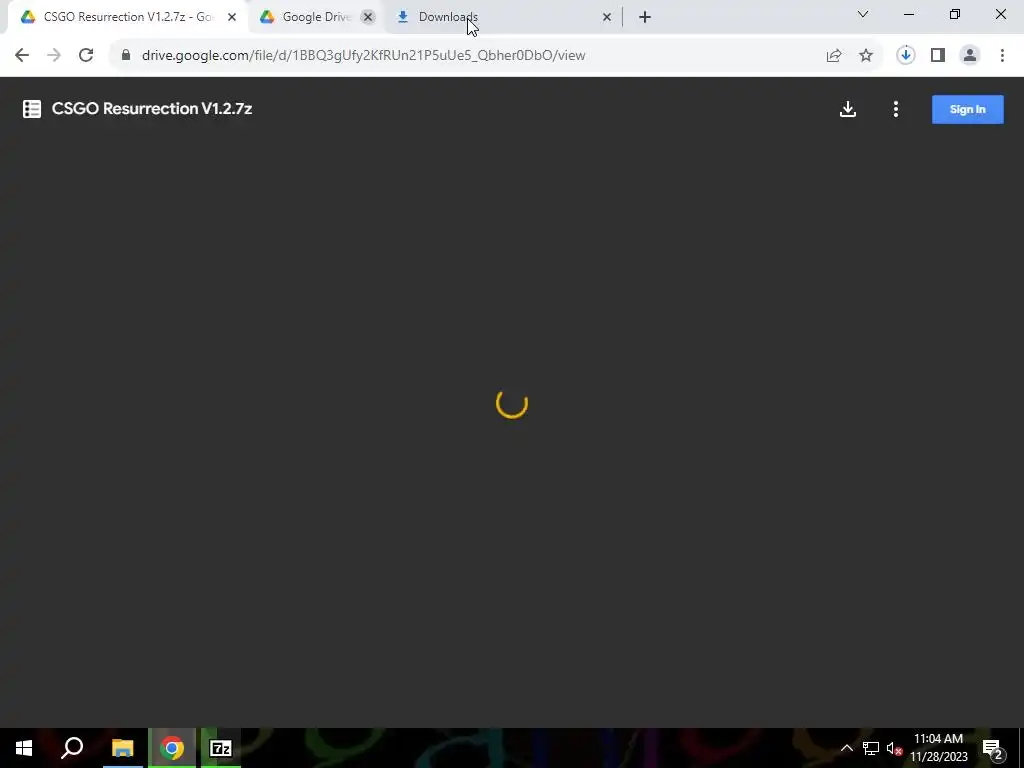View site information lock icon

pyautogui.click(x=126, y=55)
